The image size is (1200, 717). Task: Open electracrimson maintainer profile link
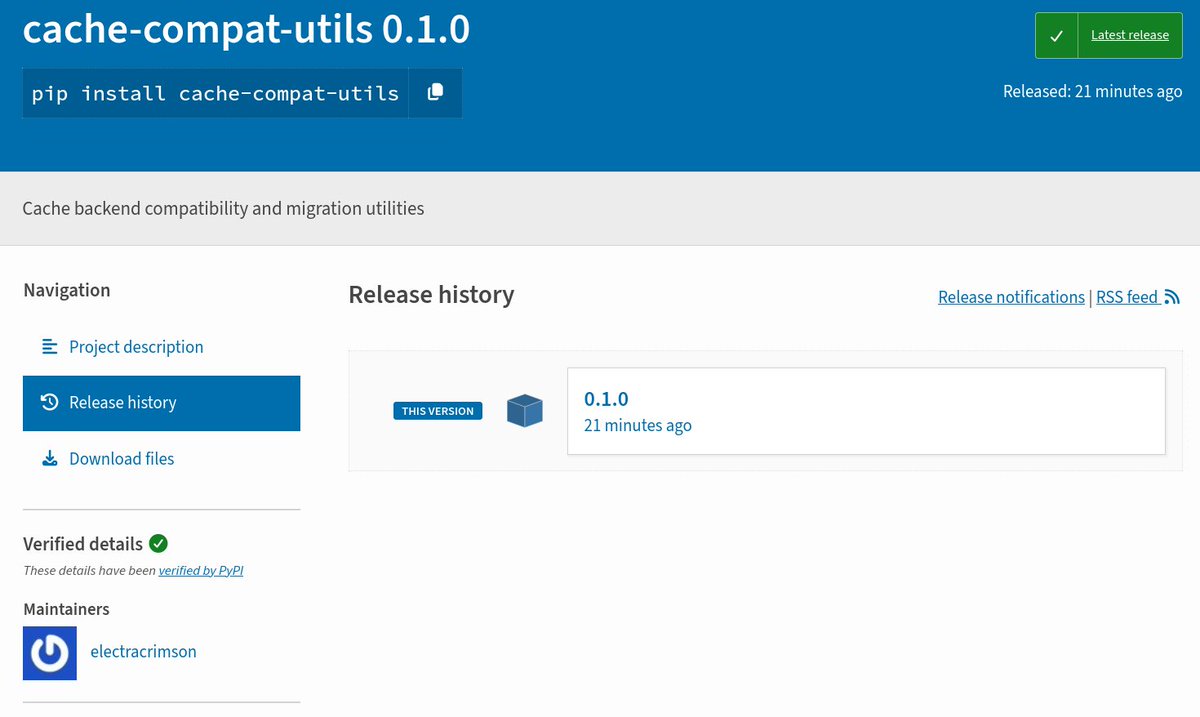(x=143, y=652)
